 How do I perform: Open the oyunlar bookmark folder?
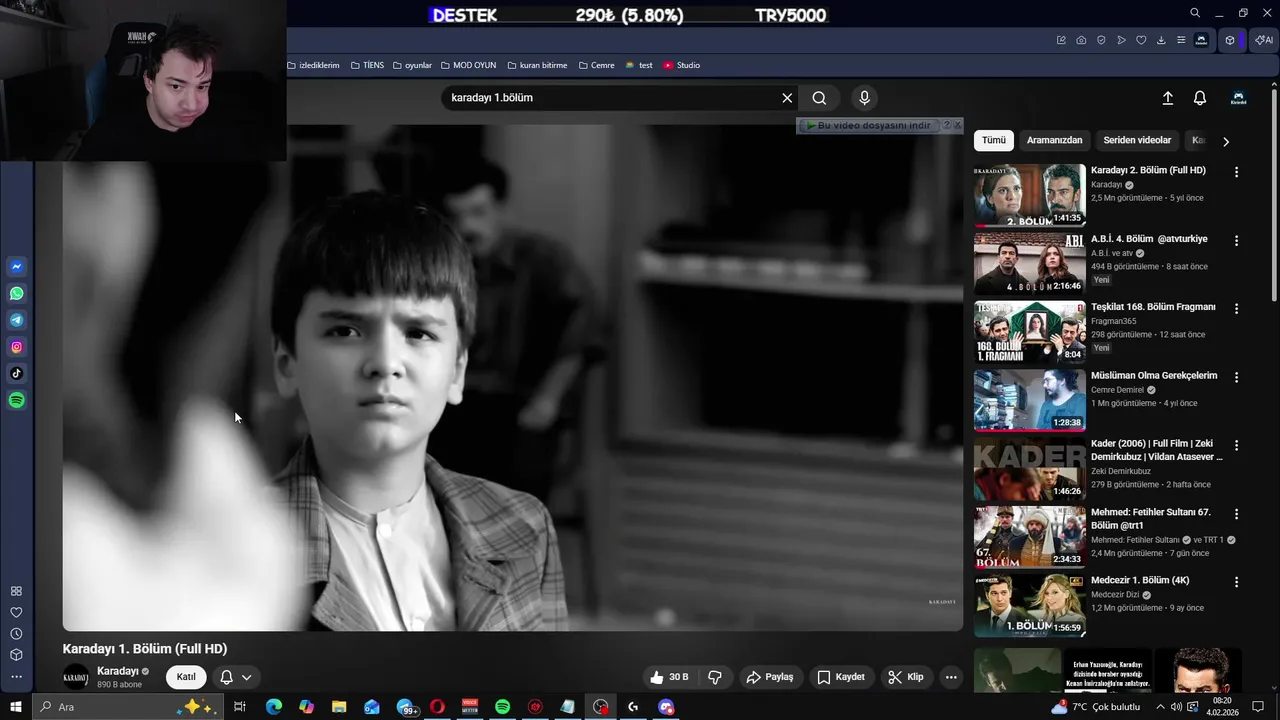[x=412, y=65]
